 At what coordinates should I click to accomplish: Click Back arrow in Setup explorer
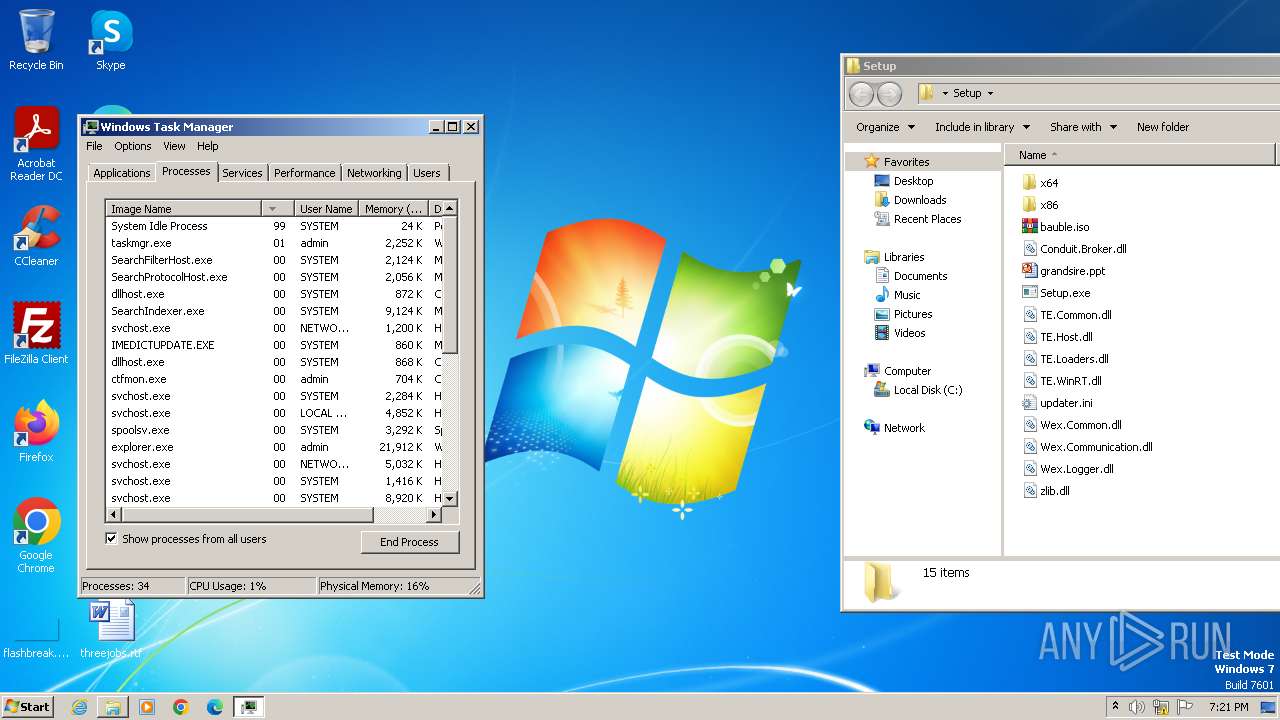click(861, 94)
